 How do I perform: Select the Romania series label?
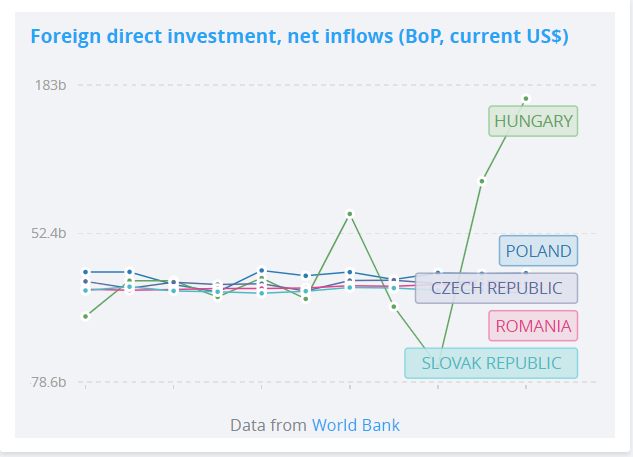[x=533, y=326]
